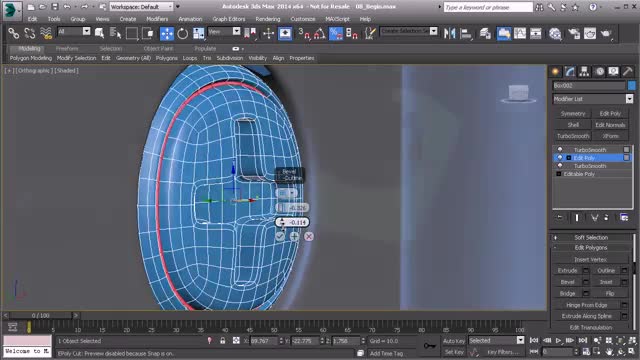This screenshot has height=360, width=640.
Task: Open the Motion command panel tab
Action: [599, 72]
